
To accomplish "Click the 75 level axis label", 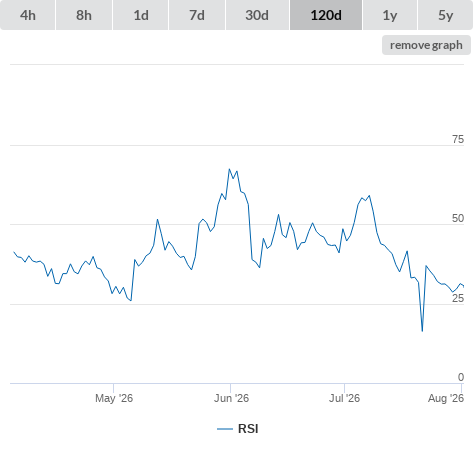I will [x=458, y=139].
